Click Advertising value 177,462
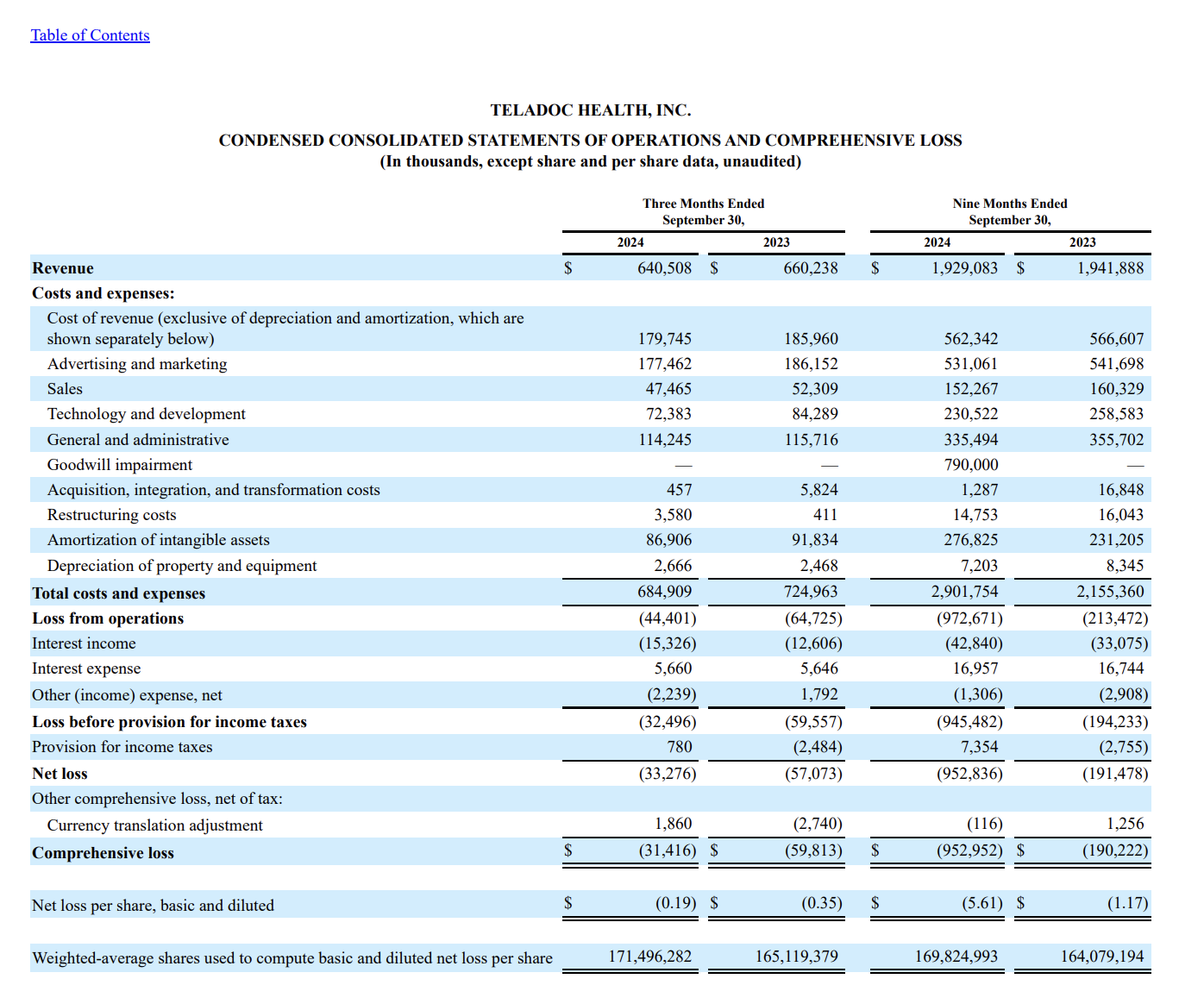 (664, 364)
